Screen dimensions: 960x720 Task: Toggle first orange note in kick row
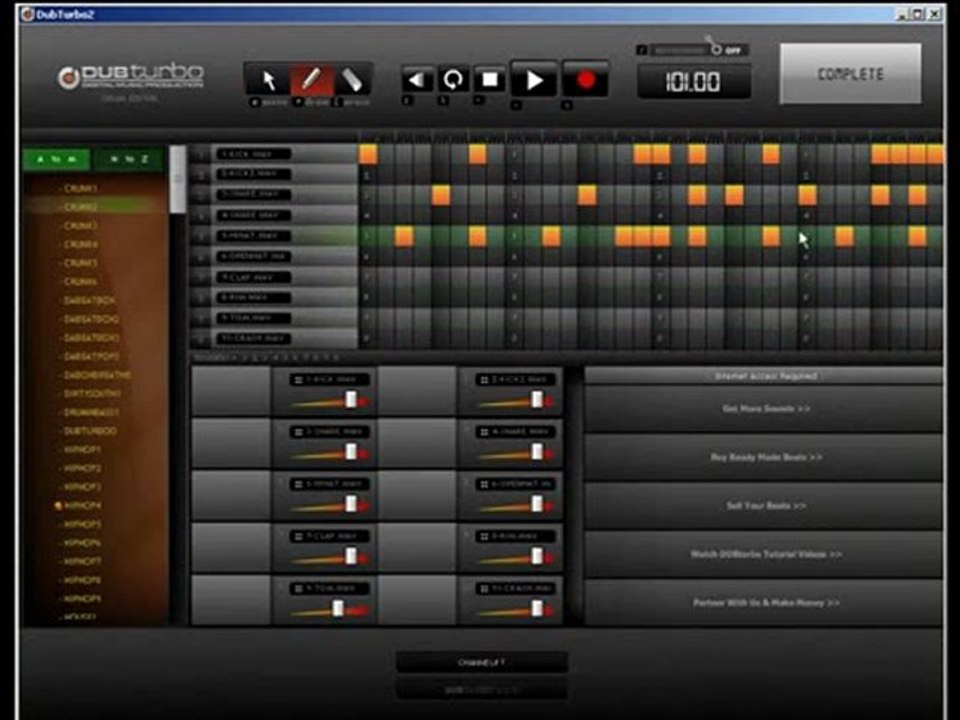click(368, 154)
